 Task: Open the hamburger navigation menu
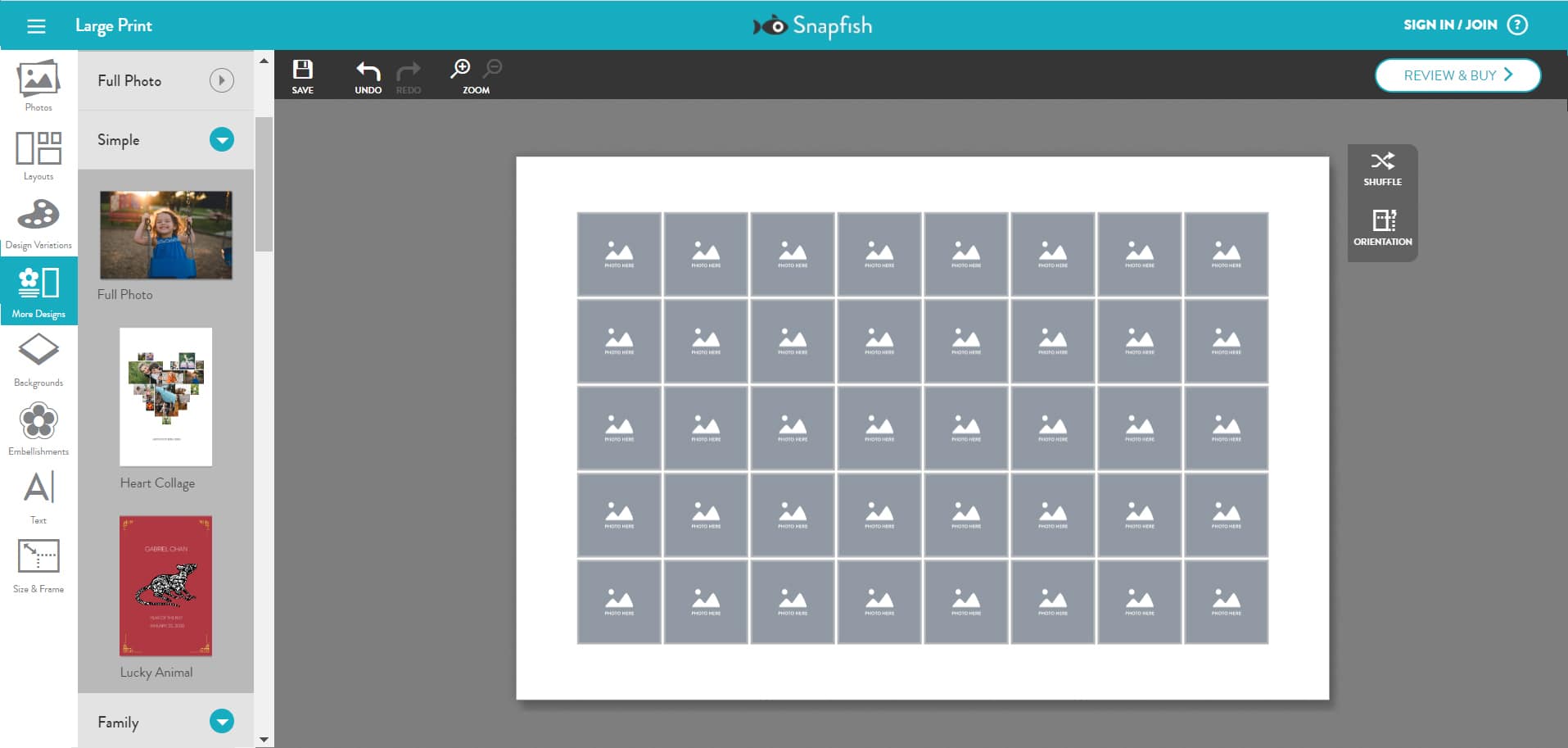coord(34,25)
